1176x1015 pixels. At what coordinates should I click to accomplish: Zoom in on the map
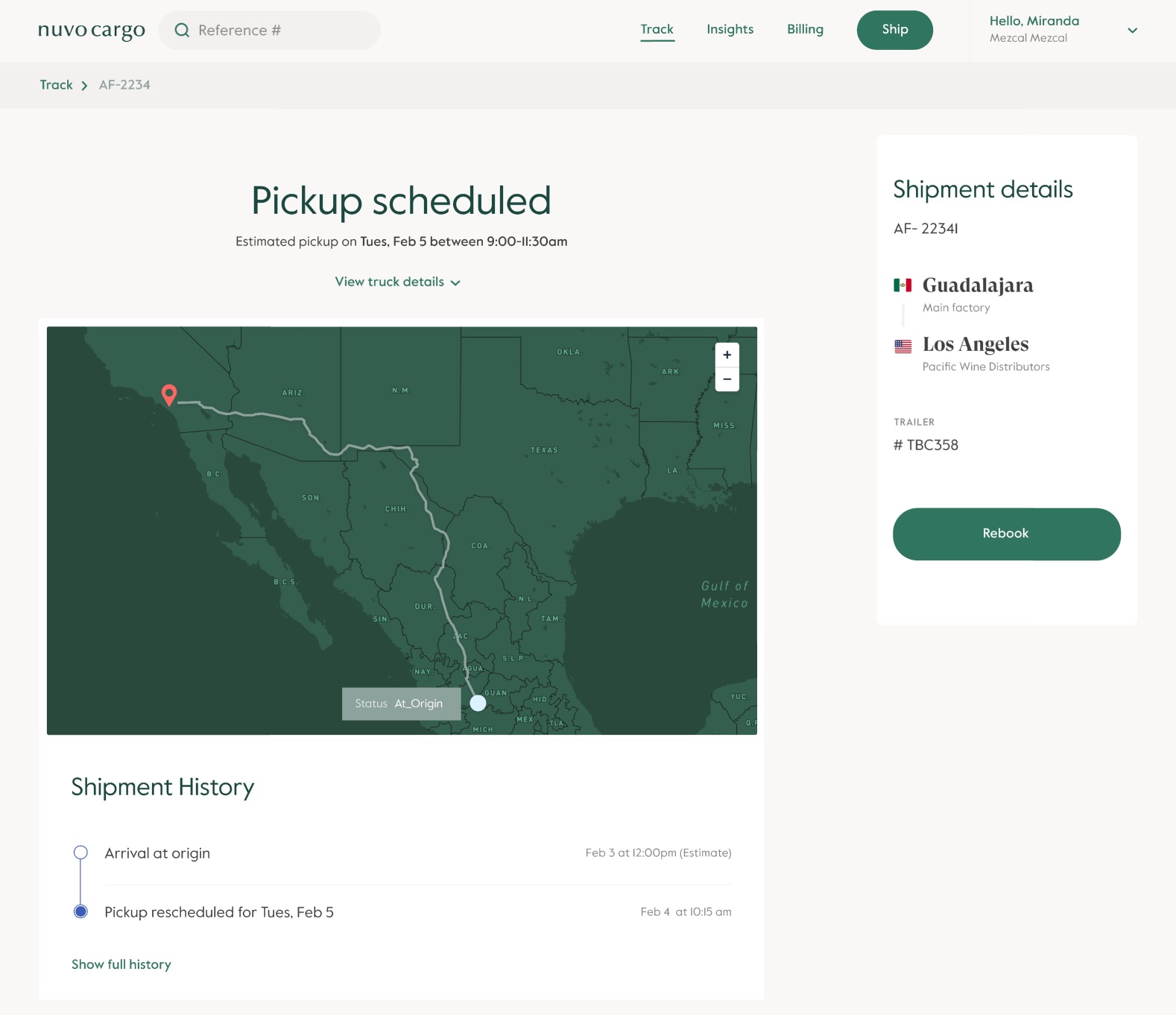(x=727, y=355)
